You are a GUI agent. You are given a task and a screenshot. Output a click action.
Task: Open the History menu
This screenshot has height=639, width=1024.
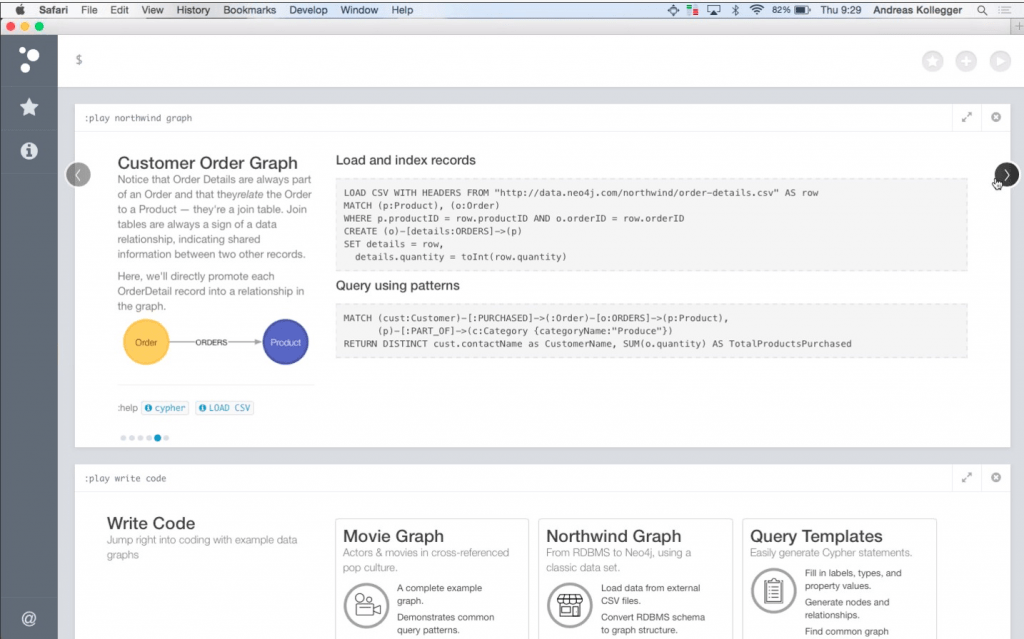[x=193, y=10]
